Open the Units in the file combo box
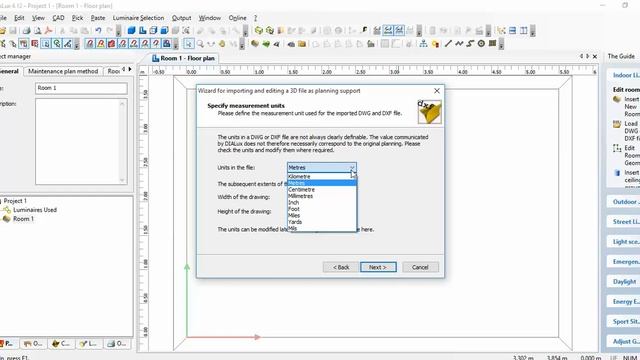The height and width of the screenshot is (360, 640). coord(322,167)
